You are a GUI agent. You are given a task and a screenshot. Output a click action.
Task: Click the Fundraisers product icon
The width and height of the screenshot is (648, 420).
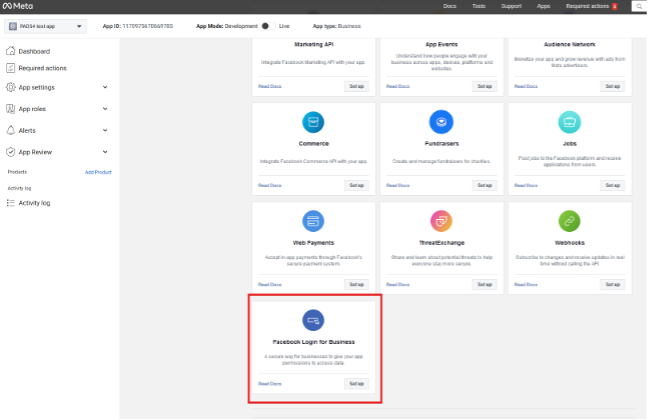pyautogui.click(x=441, y=122)
